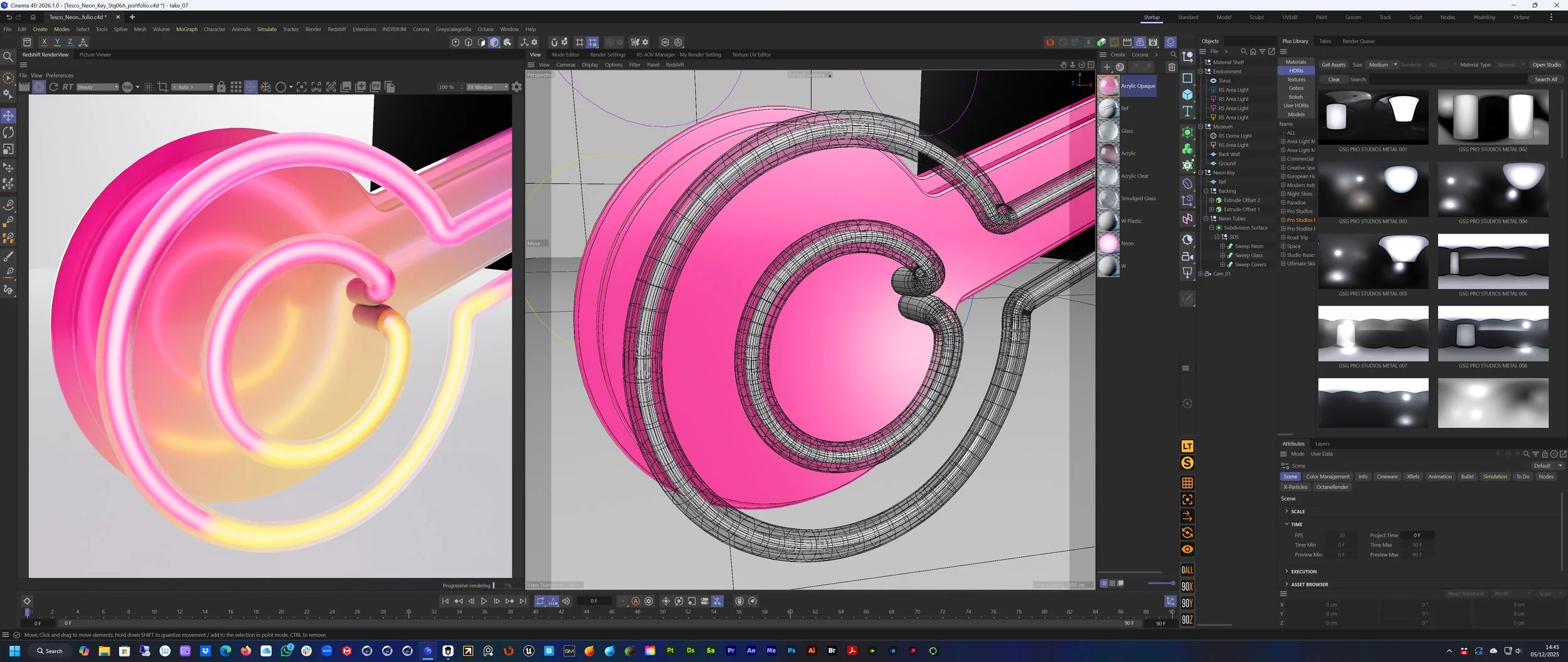The image size is (1568, 662).
Task: Click the record active objects keyframe icon
Action: (622, 601)
